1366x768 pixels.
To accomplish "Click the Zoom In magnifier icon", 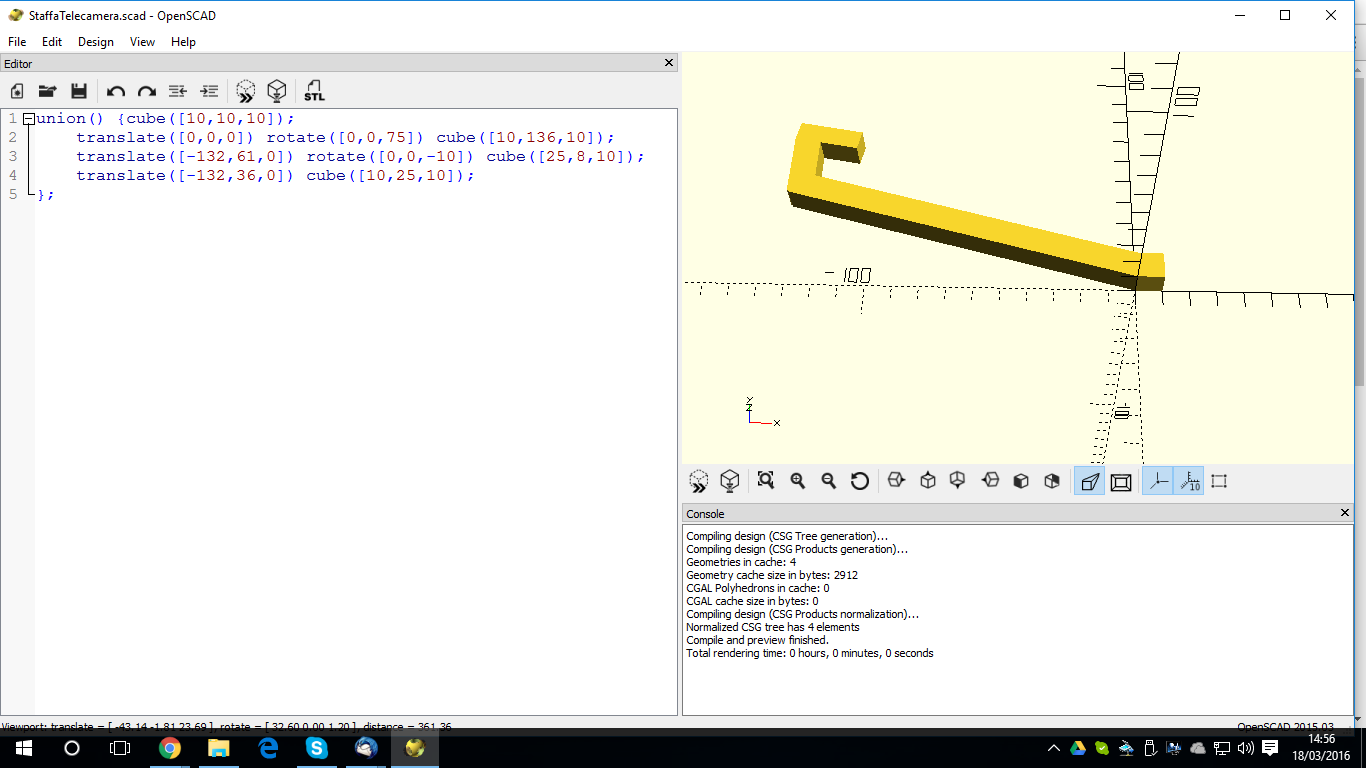I will coord(797,481).
